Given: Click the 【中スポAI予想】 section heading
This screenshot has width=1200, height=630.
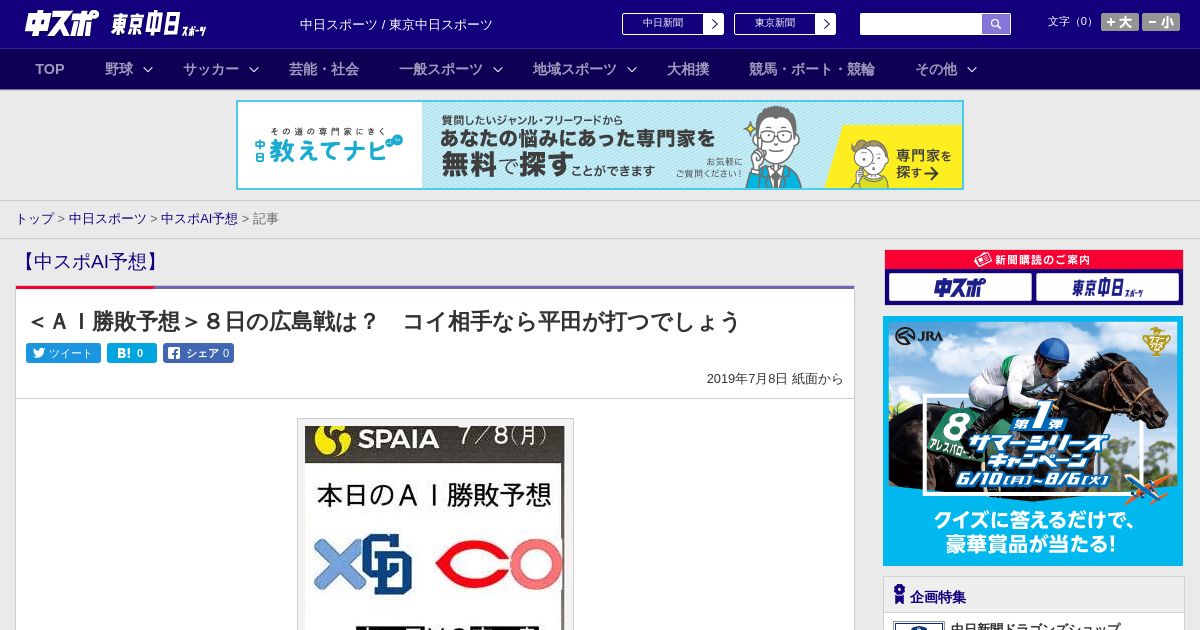Looking at the screenshot, I should pos(90,262).
